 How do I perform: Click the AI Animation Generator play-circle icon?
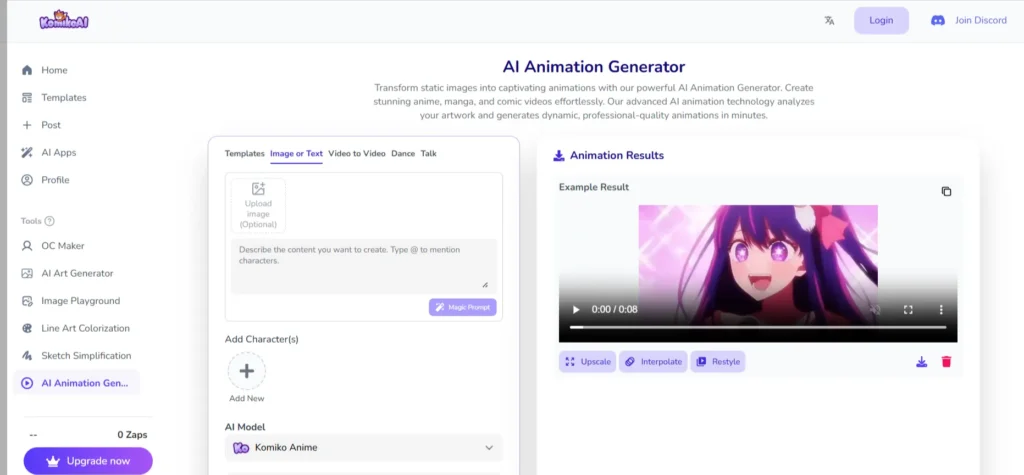27,383
